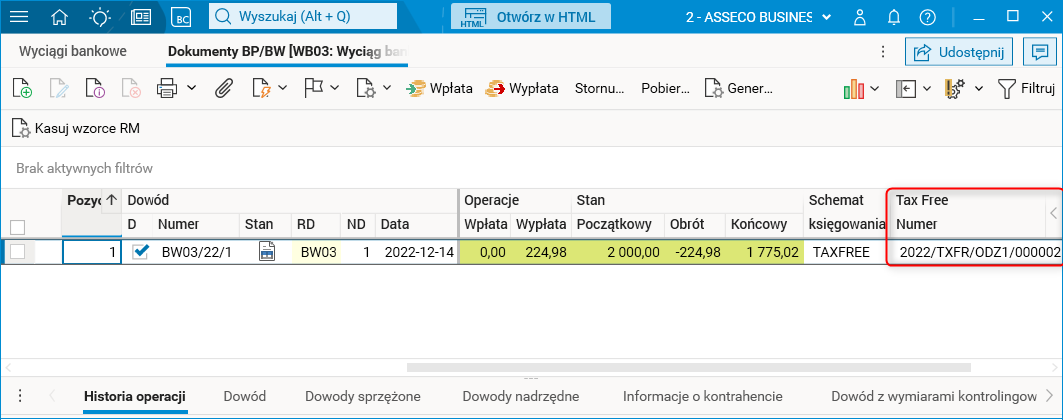Open Dowody sprzężone tab

pos(363,396)
